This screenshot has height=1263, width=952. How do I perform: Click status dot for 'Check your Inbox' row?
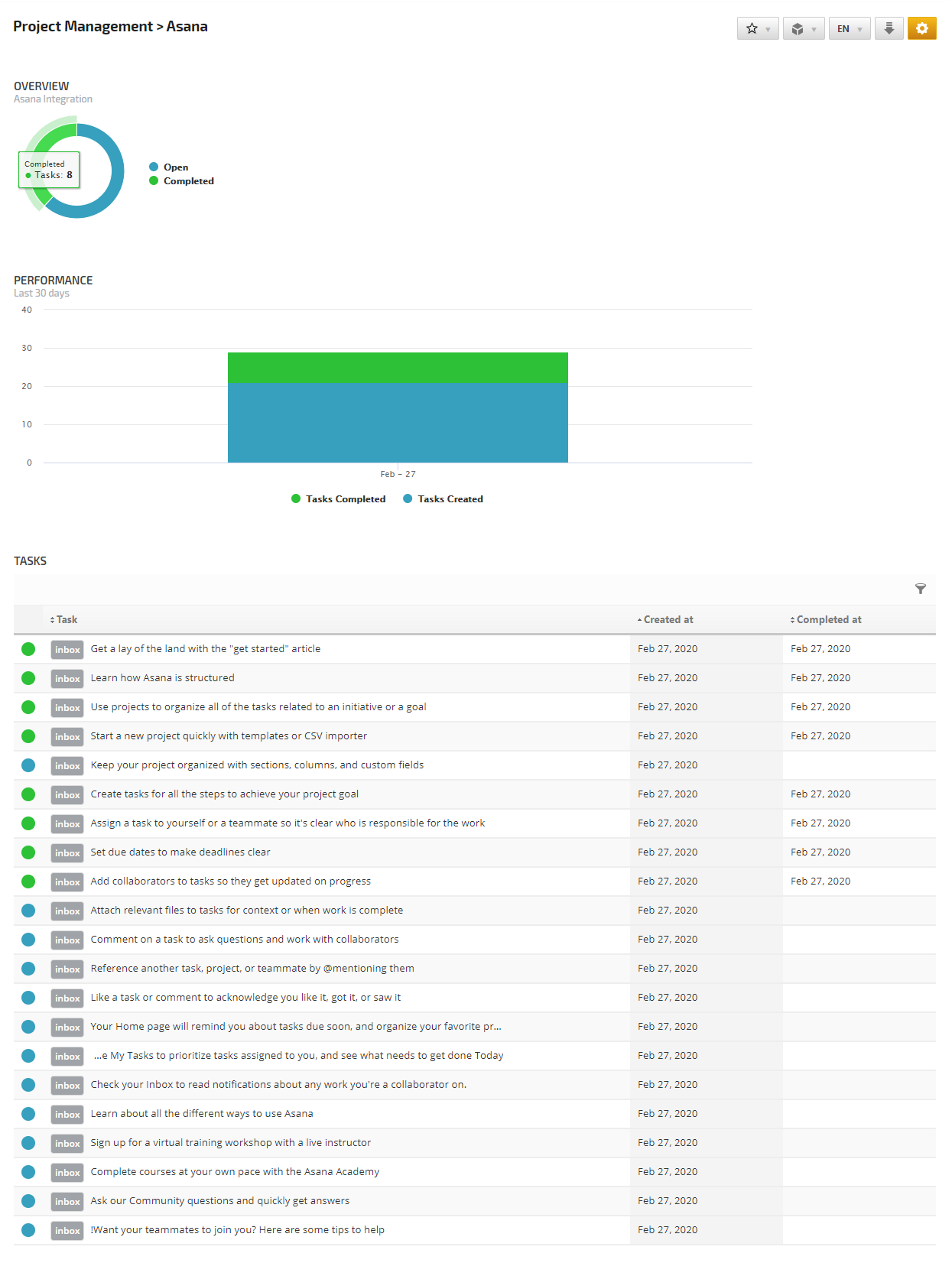(x=28, y=1085)
